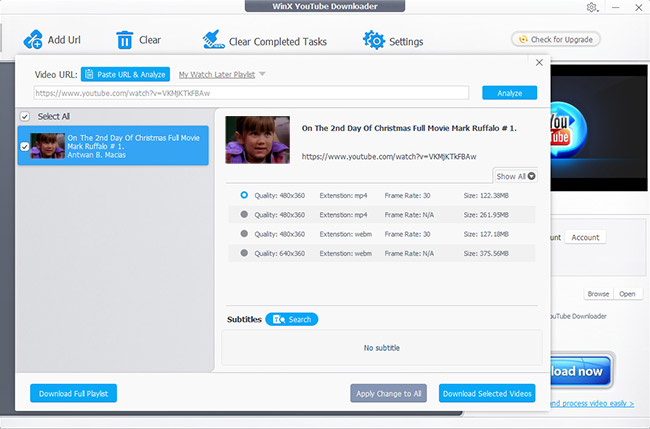Select the 640x360 webm 375.56MB option
The height and width of the screenshot is (429, 650).
[244, 253]
